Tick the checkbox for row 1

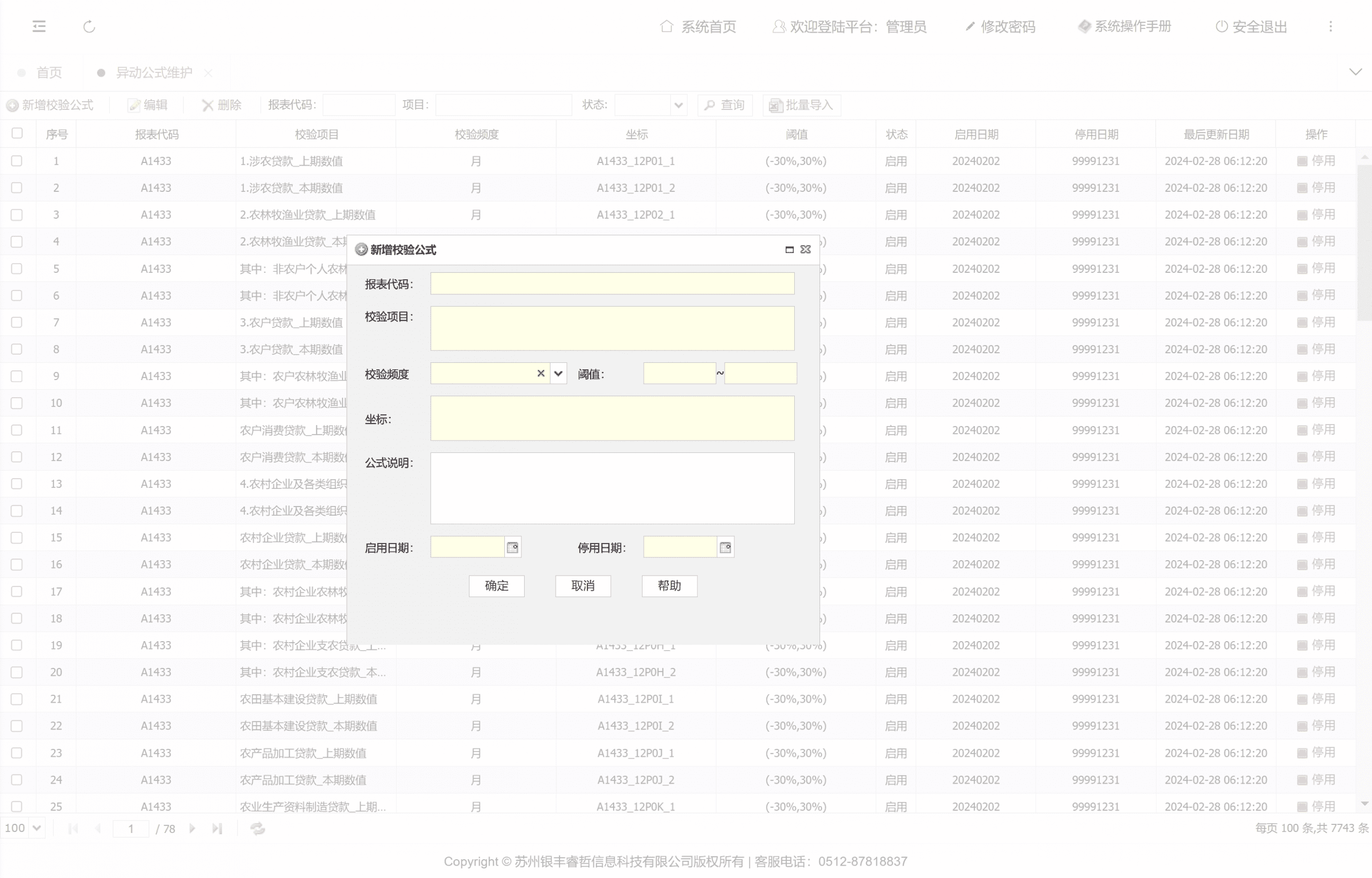[17, 161]
